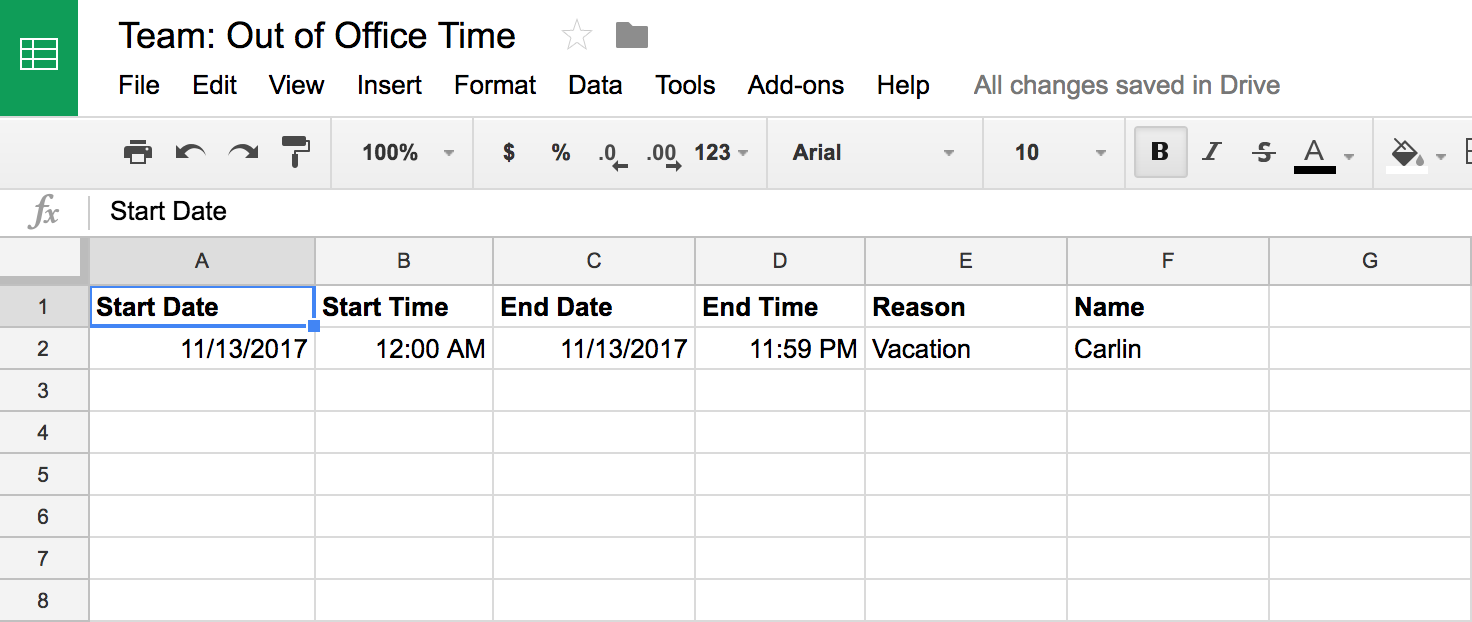The height and width of the screenshot is (622, 1472).
Task: Click the Print icon in toolbar
Action: tap(137, 152)
